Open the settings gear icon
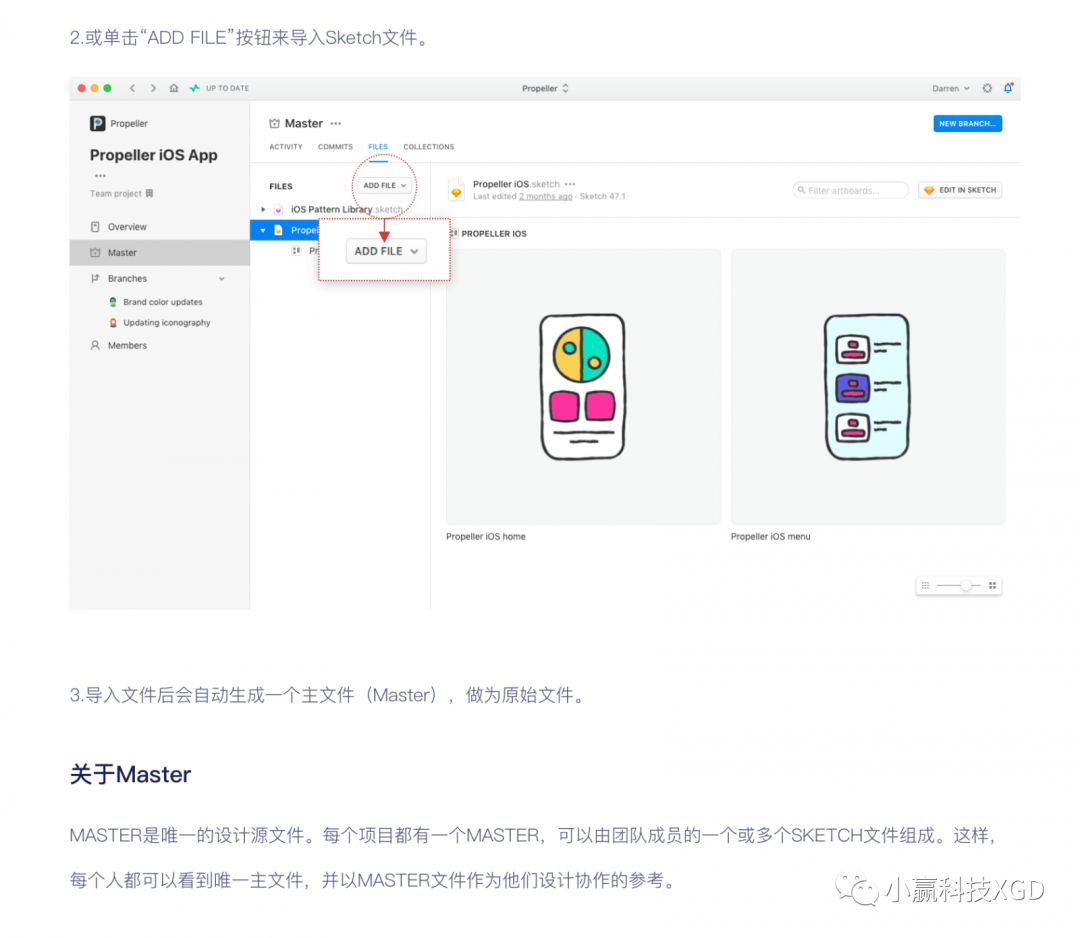Screen dimensions: 1080x938 pyautogui.click(x=987, y=88)
